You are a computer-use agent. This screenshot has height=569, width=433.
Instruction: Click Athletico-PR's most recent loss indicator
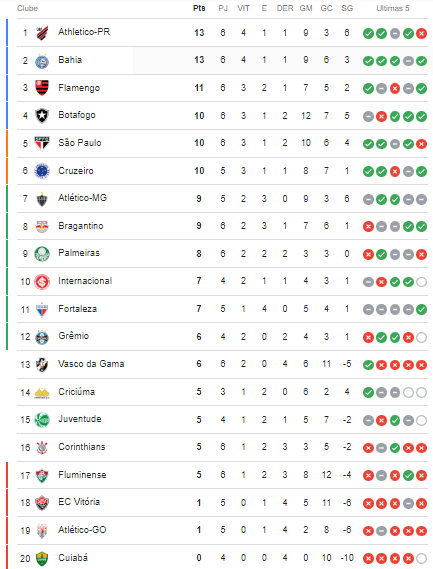coord(421,34)
